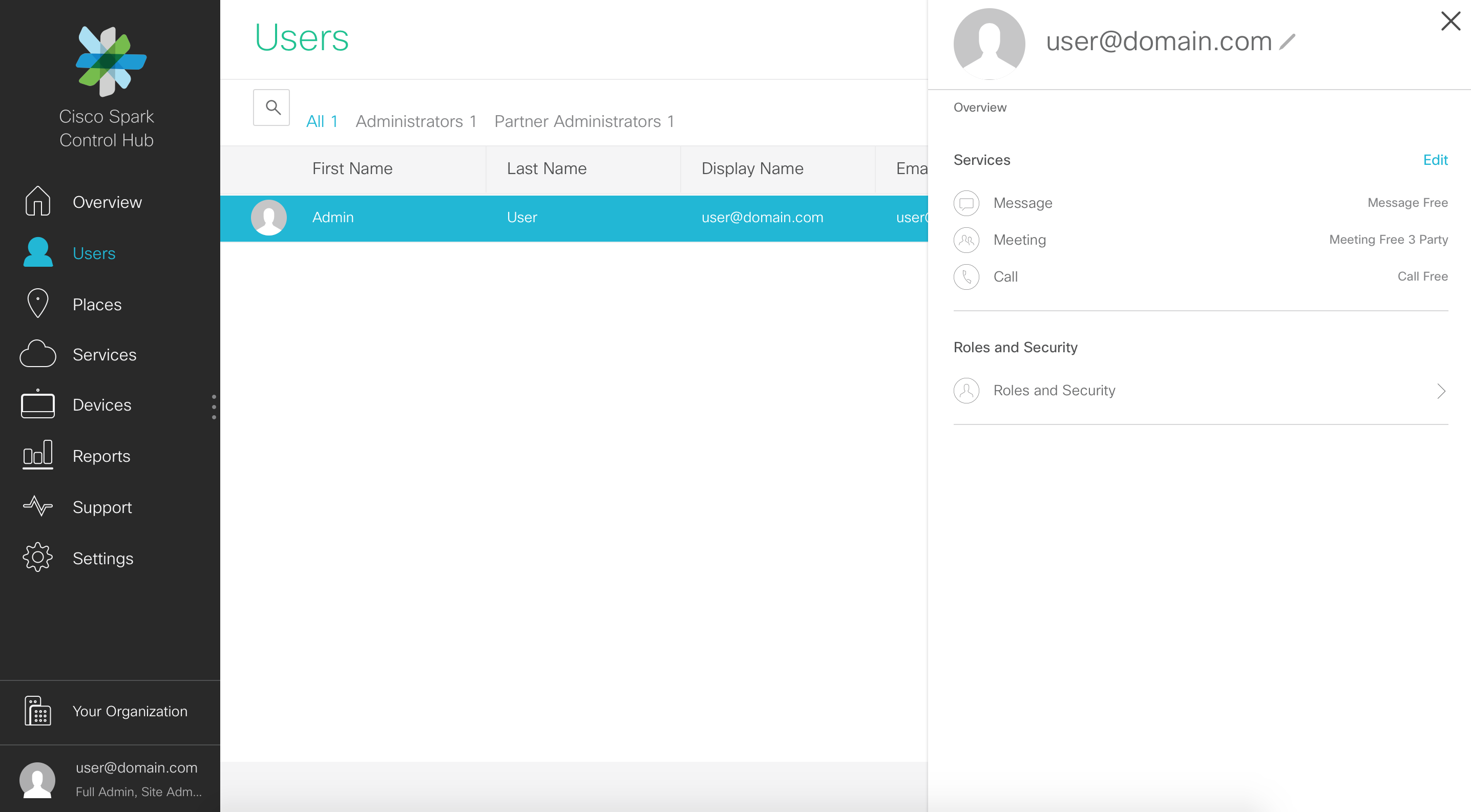Viewport: 1471px width, 812px height.
Task: Open the Settings icon in sidebar
Action: click(37, 558)
